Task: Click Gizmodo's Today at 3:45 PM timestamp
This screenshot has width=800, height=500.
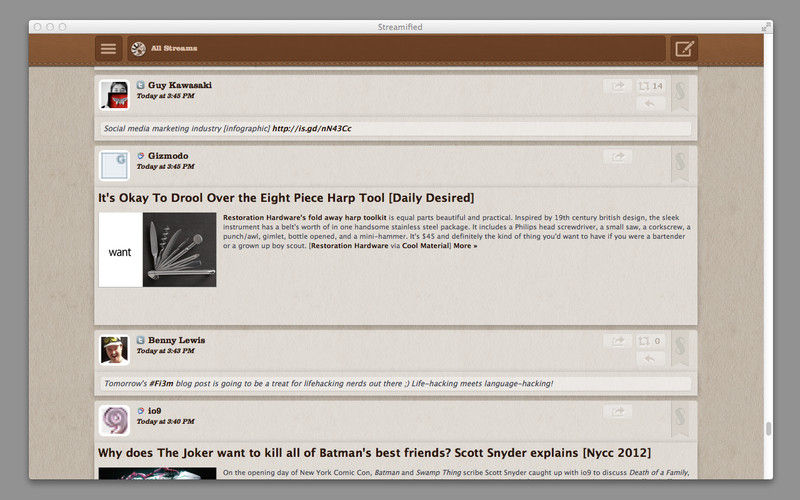Action: tap(165, 166)
